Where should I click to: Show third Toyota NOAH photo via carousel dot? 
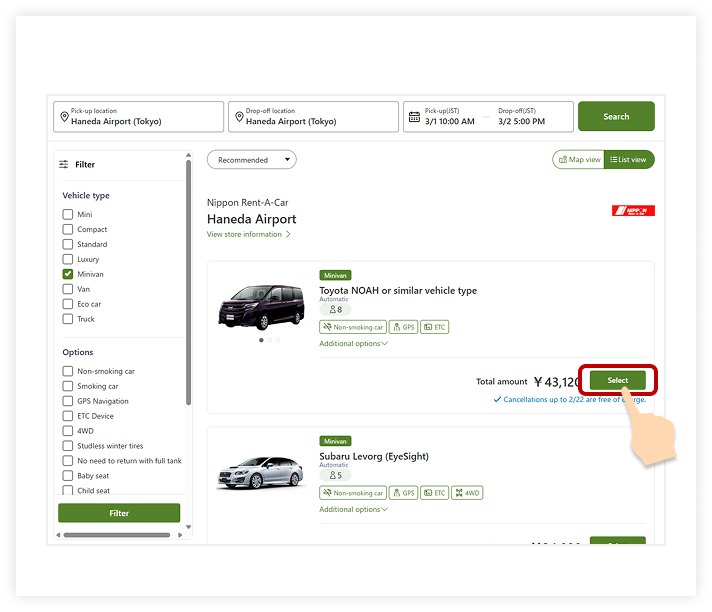tap(278, 340)
